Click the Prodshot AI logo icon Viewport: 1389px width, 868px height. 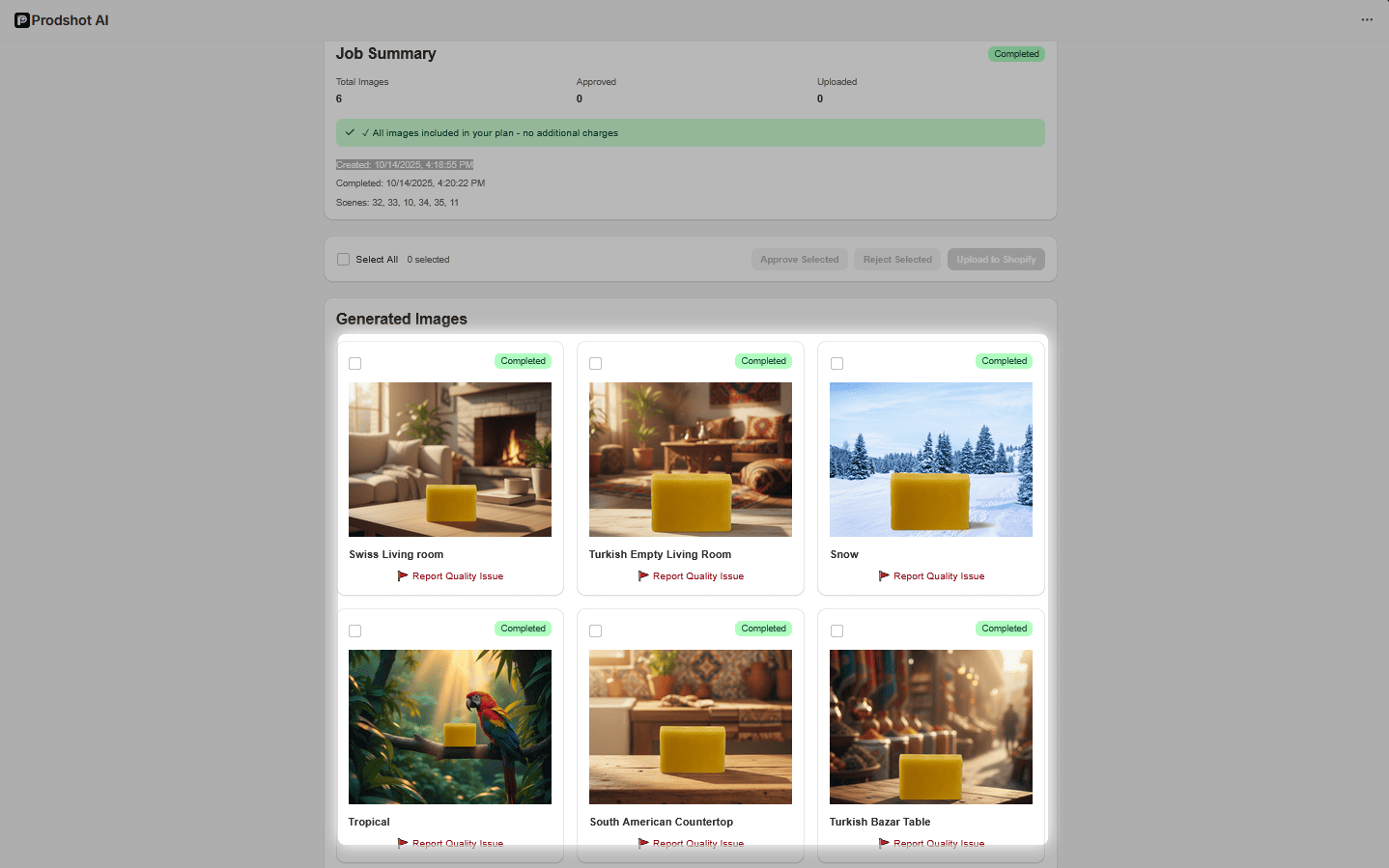coord(20,19)
